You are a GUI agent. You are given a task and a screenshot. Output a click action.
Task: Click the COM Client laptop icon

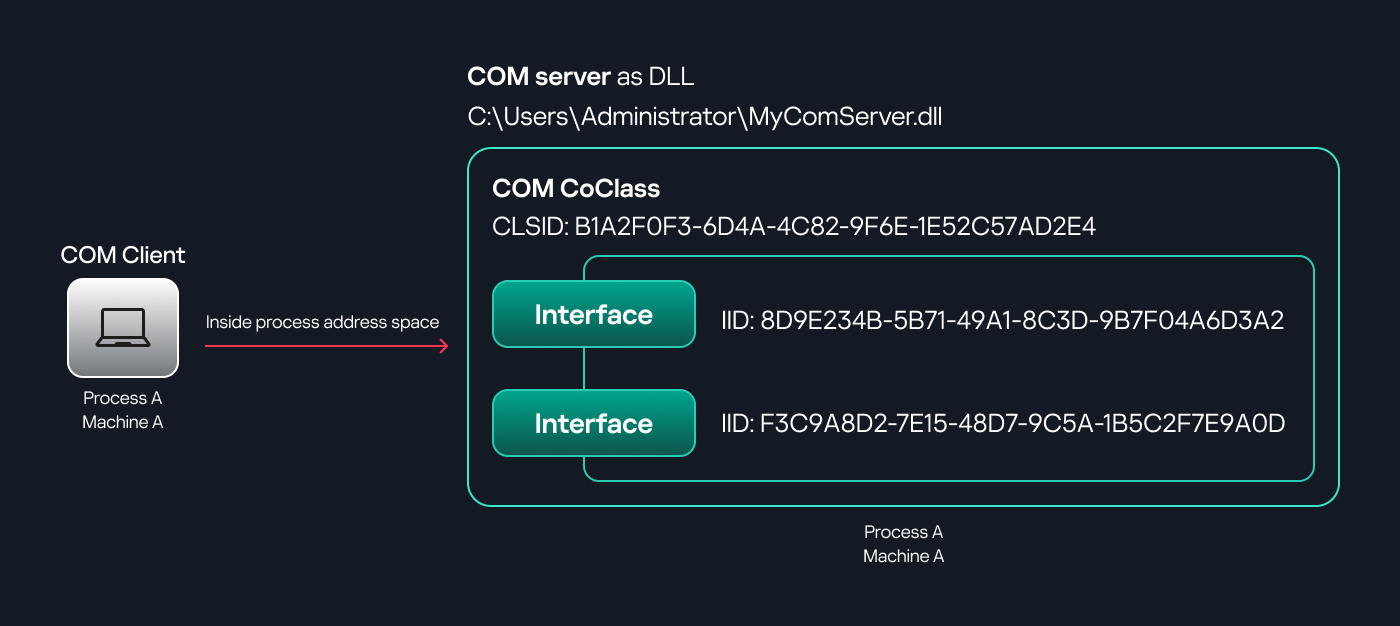point(123,328)
